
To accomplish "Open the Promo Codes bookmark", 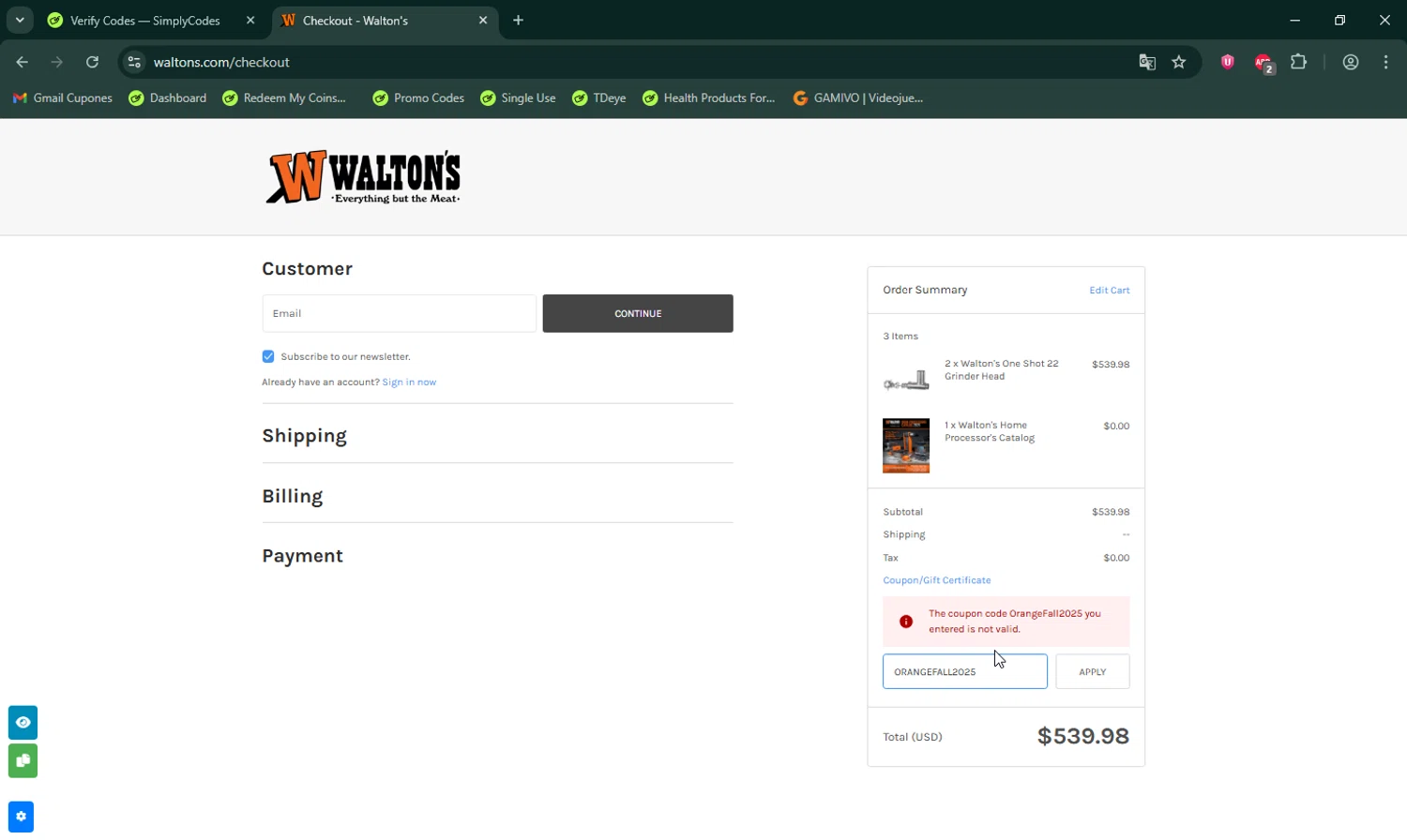I will click(x=418, y=97).
